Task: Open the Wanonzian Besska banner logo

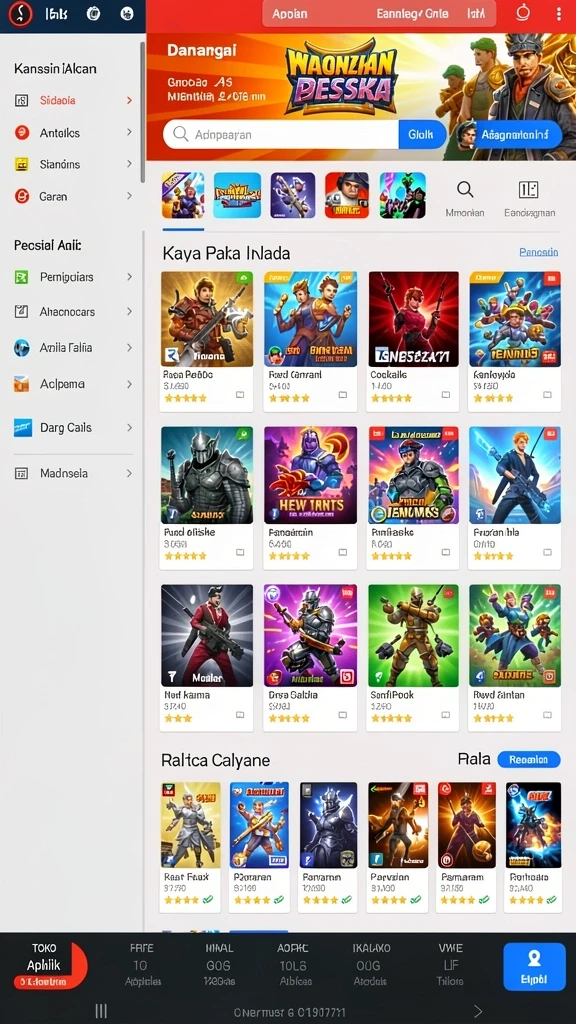Action: pyautogui.click(x=341, y=80)
